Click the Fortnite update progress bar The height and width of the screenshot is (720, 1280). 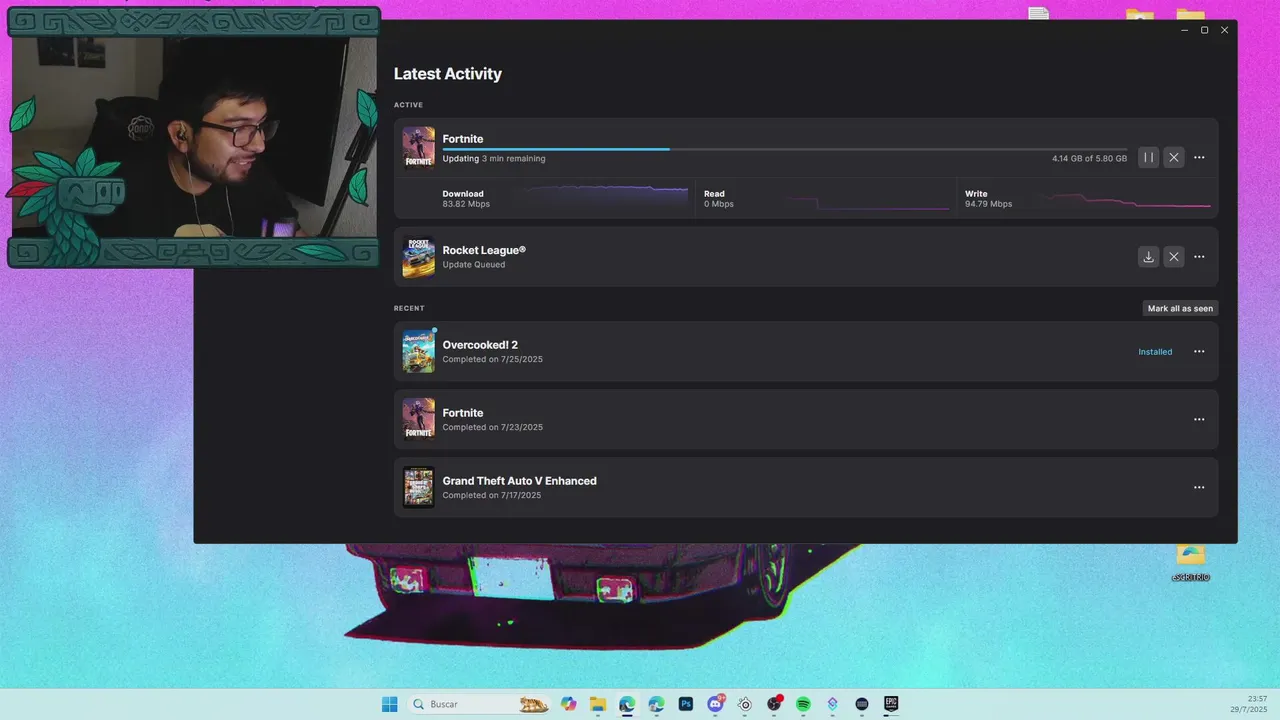785,149
